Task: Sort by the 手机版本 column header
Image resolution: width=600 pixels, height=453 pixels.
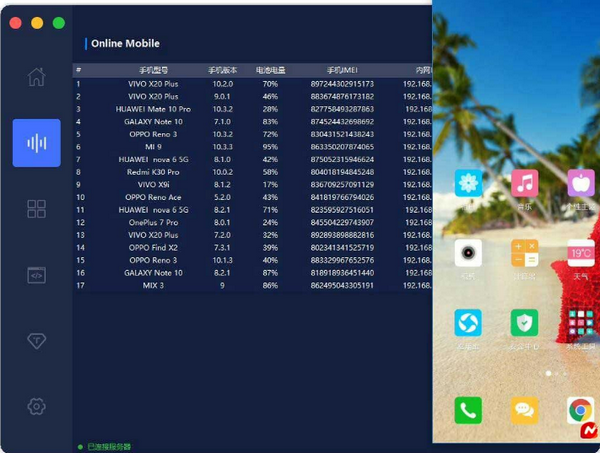Action: [222, 70]
